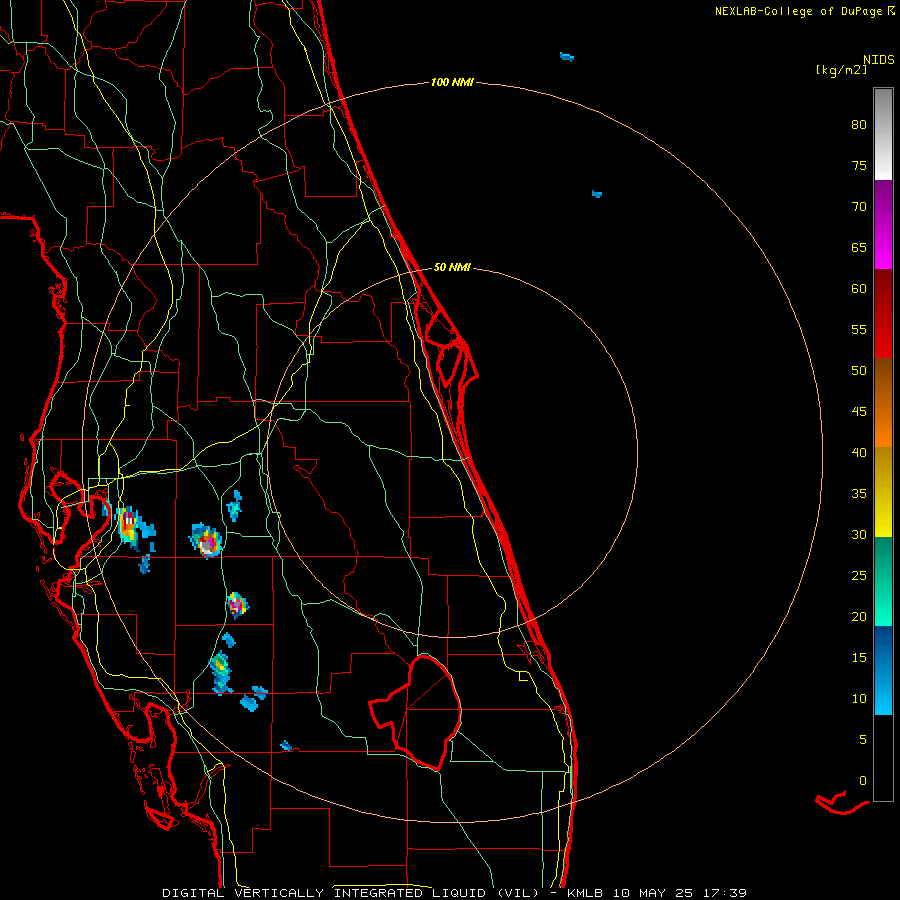Screen dimensions: 900x900
Task: Click the 0 value on the color scale
Action: pyautogui.click(x=863, y=781)
